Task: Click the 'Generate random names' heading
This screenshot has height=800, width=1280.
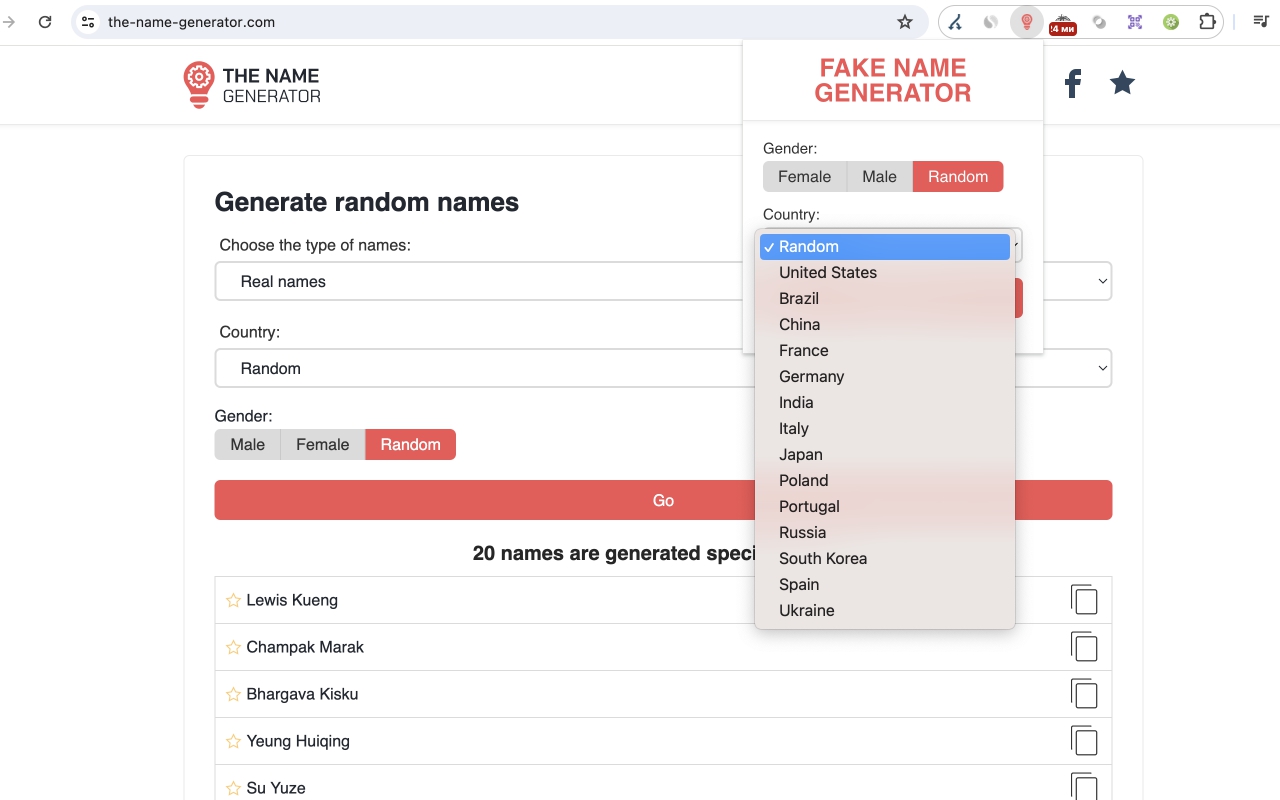Action: 367,202
